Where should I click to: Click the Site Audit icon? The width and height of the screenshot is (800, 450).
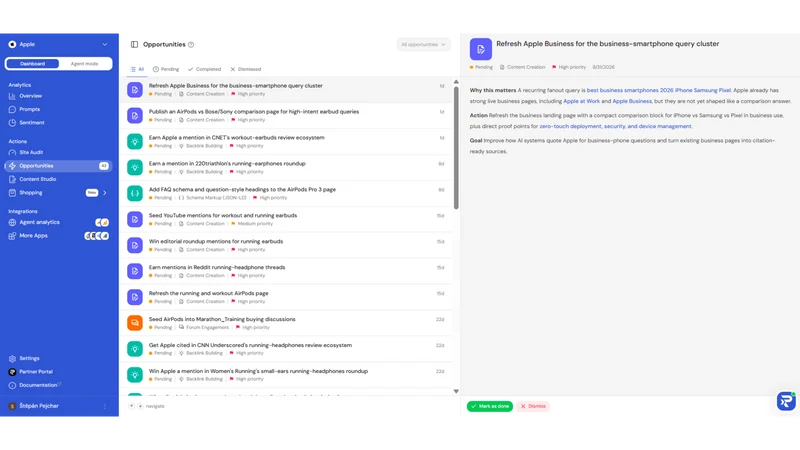(12, 152)
